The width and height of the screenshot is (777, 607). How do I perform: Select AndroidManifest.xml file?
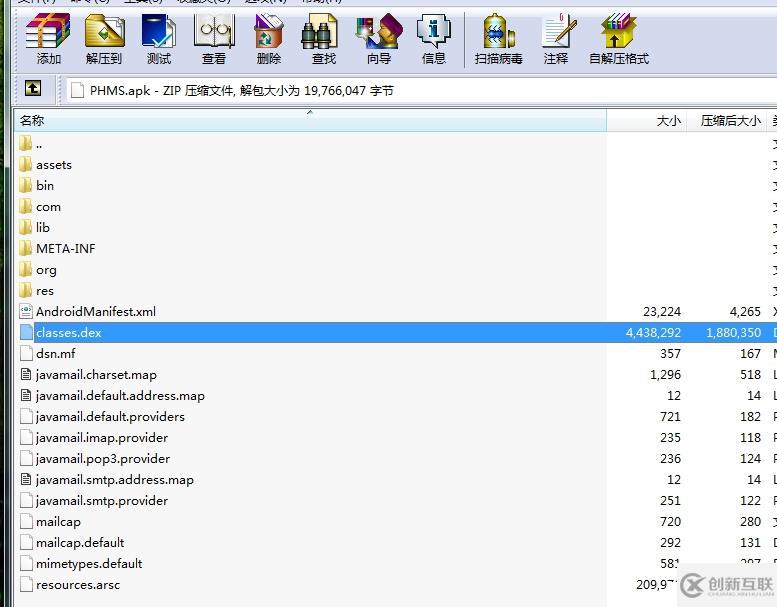95,311
